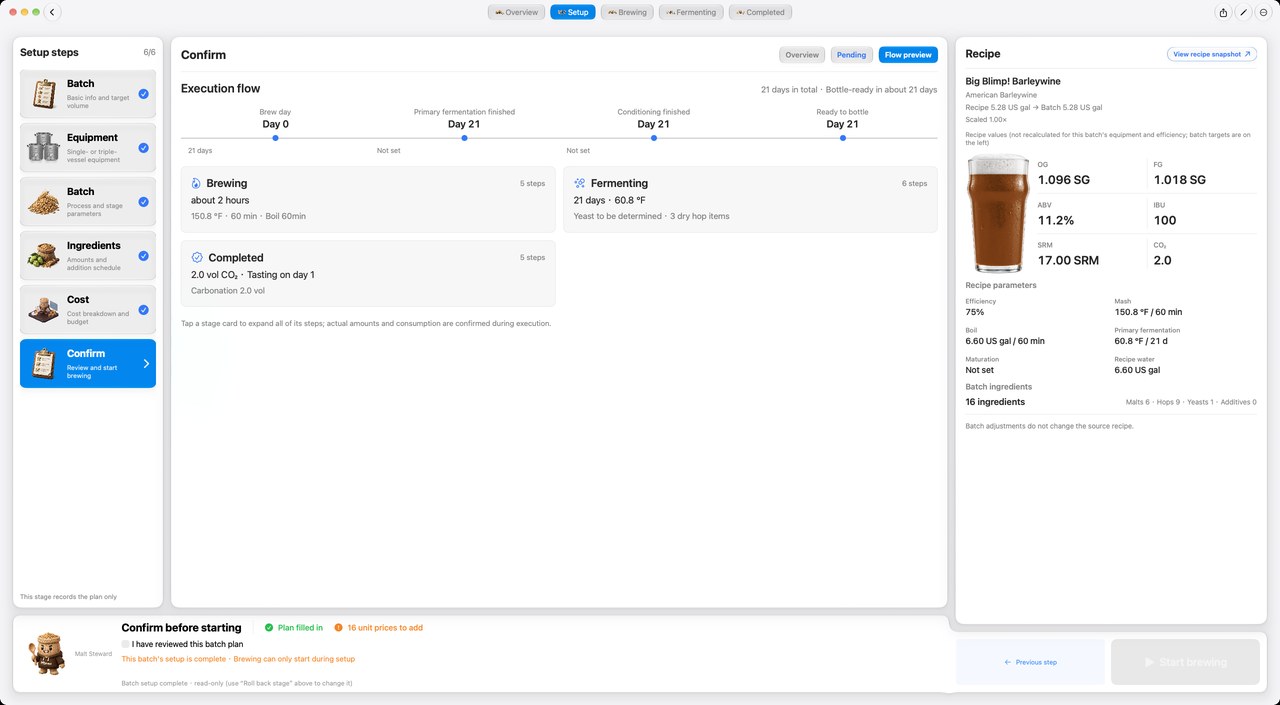Image resolution: width=1280 pixels, height=705 pixels.
Task: Click the pencil edit icon in the title bar
Action: [x=1244, y=12]
